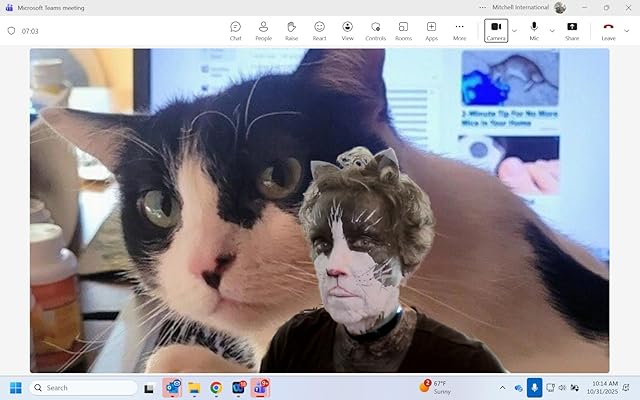Open the Apps panel
Viewport: 640px width, 400px height.
[431, 30]
